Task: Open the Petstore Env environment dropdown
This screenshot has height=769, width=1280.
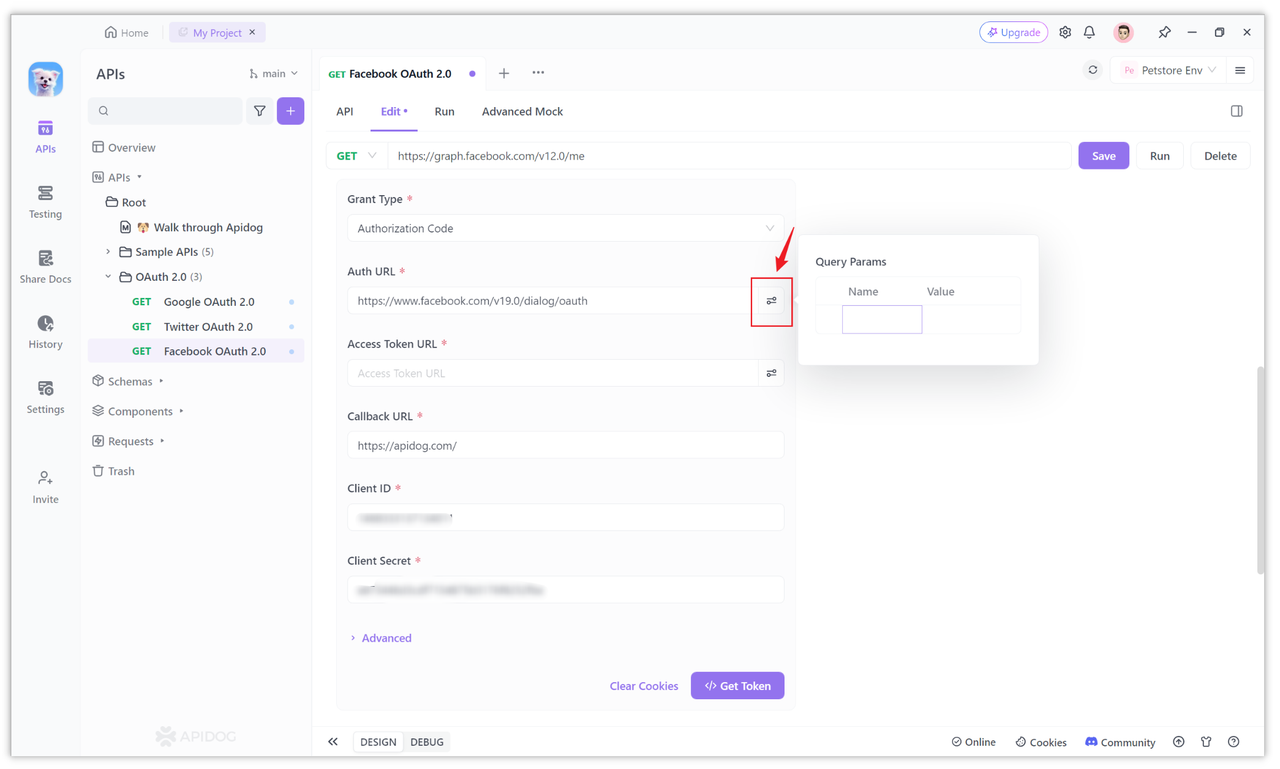Action: coord(1169,71)
